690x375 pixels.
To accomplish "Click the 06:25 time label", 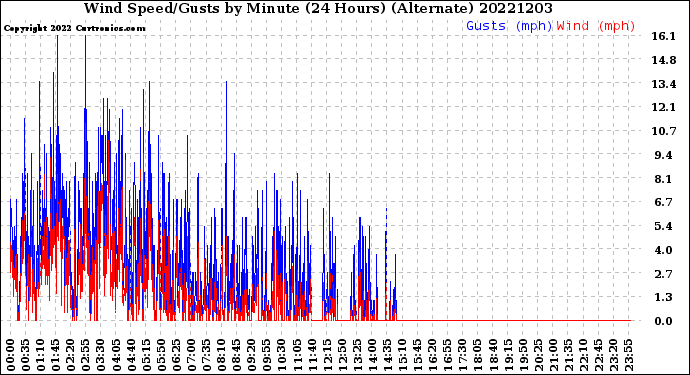I will click(x=176, y=355).
